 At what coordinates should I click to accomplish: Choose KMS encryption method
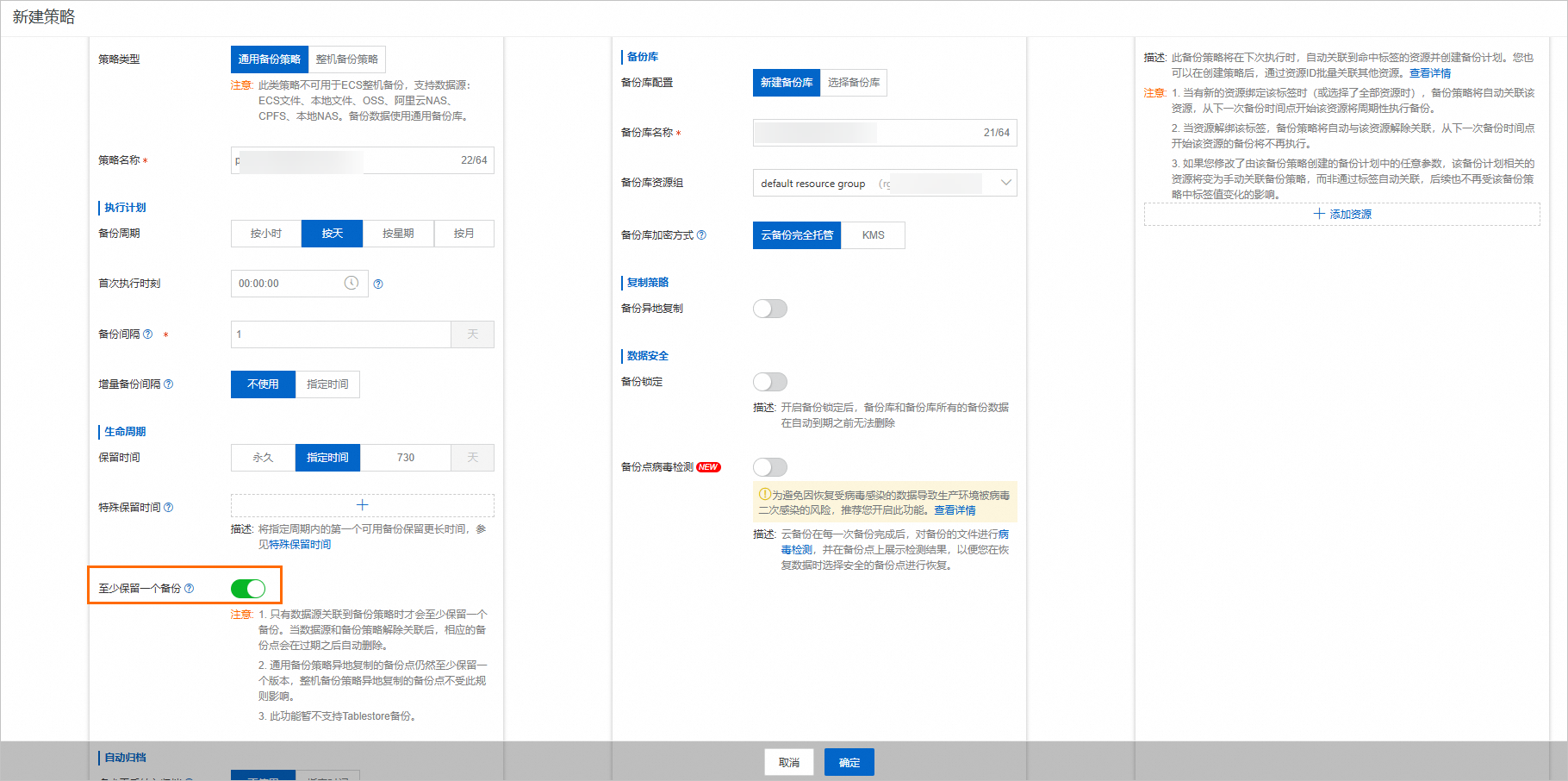tap(874, 235)
